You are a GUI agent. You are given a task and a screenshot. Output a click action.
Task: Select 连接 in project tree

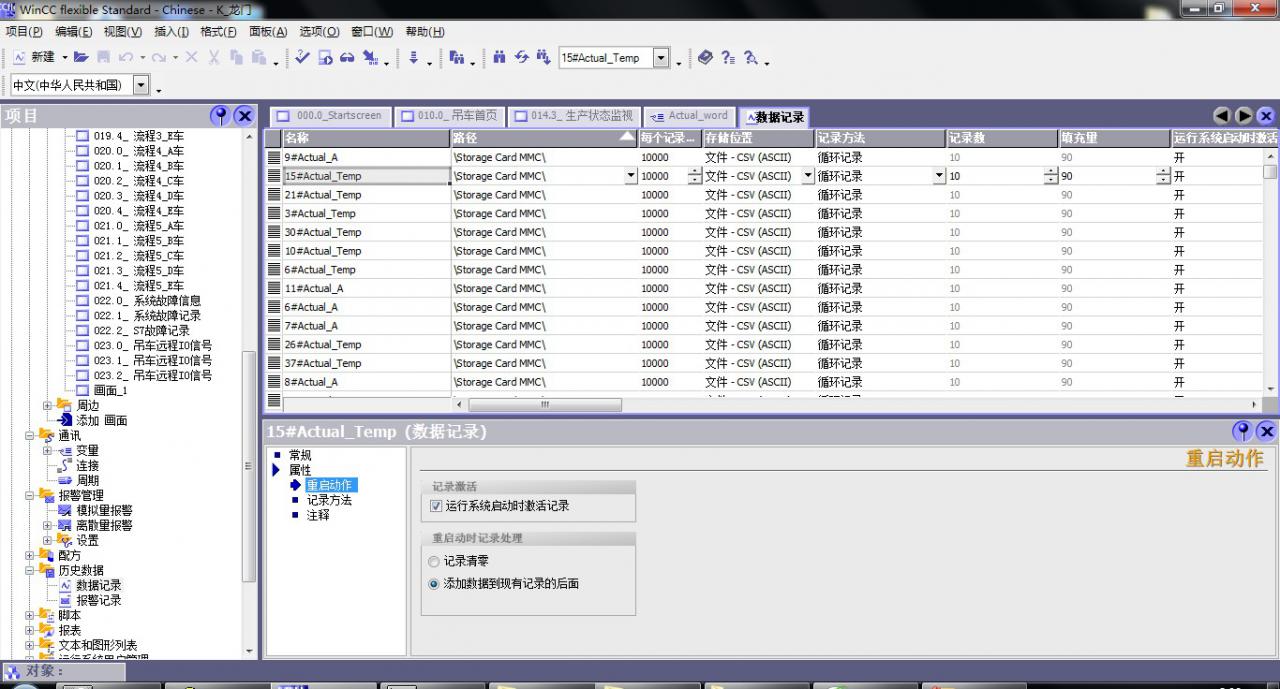pos(88,466)
